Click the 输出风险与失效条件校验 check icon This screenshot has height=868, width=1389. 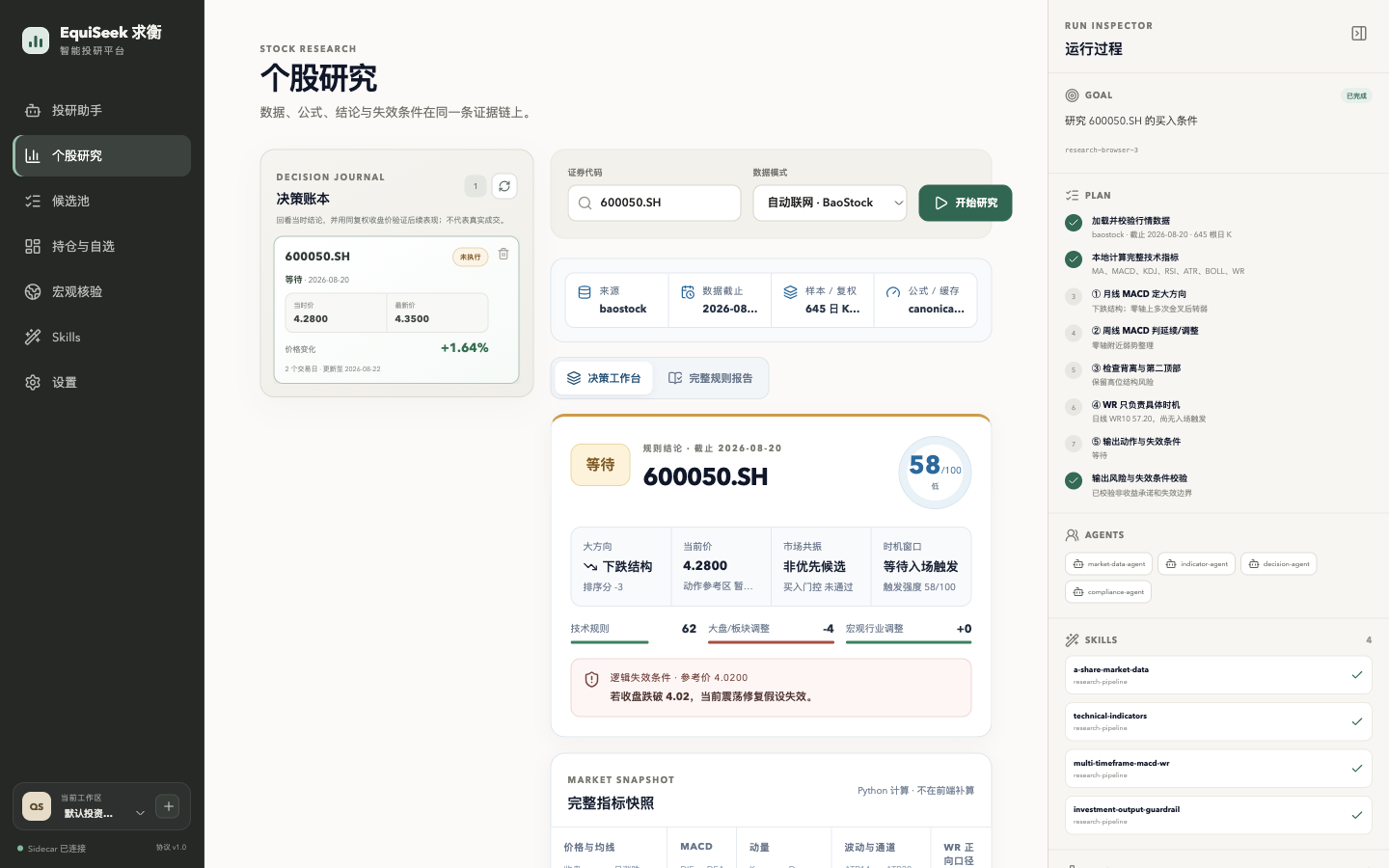pyautogui.click(x=1074, y=480)
